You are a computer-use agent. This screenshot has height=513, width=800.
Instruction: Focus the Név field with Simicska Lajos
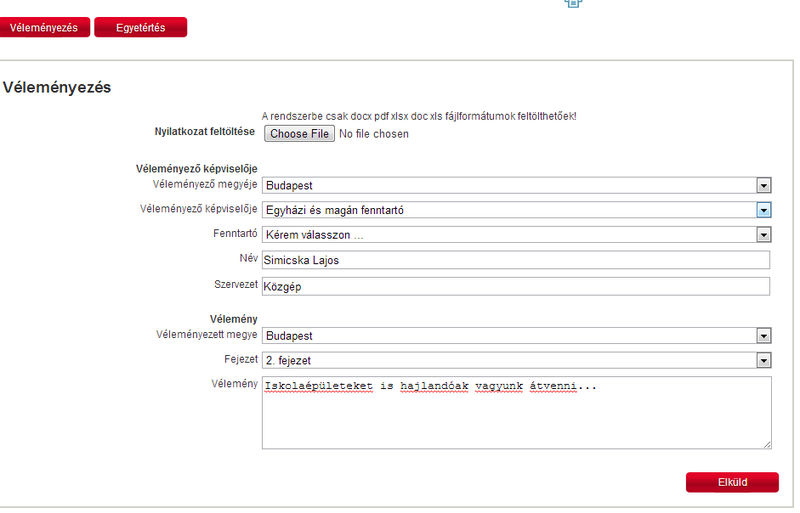click(x=516, y=260)
